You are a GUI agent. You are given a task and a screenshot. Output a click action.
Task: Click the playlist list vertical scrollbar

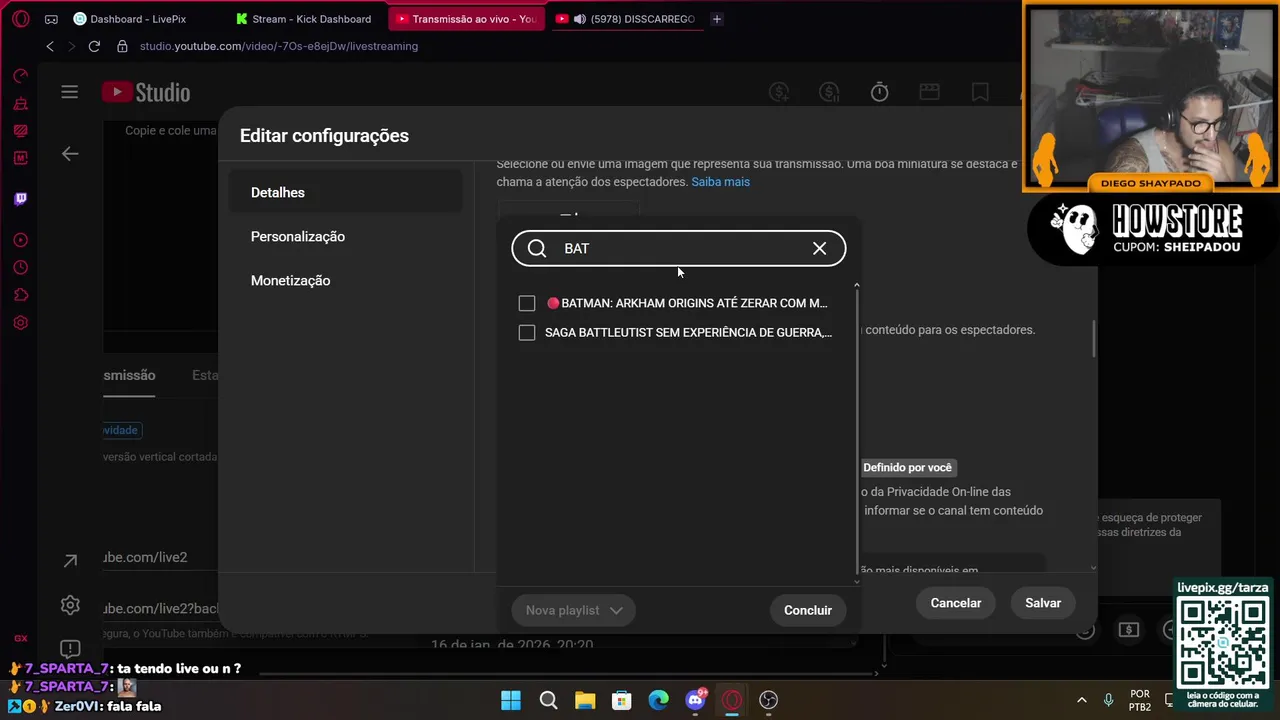856,433
